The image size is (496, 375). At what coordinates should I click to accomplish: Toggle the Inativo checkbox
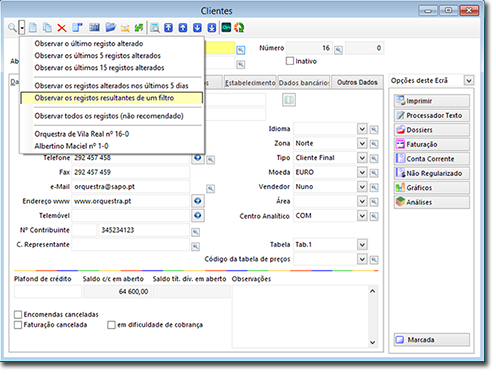point(290,61)
